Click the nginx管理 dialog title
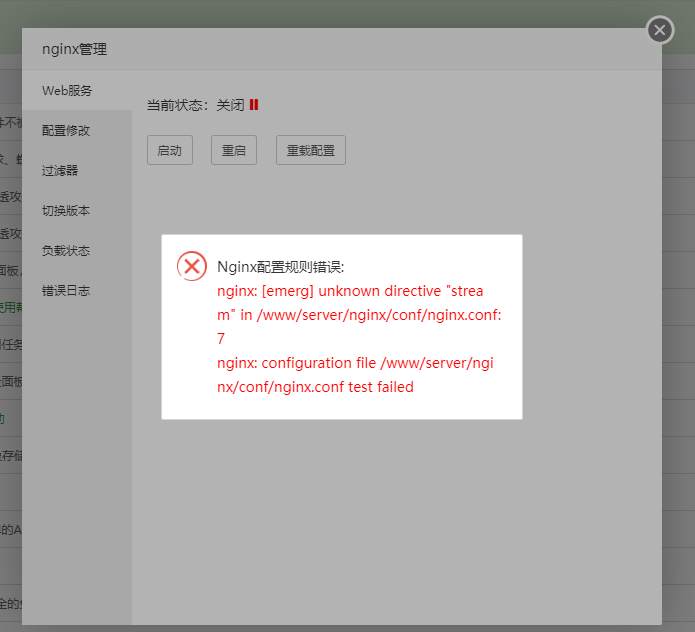Image resolution: width=695 pixels, height=632 pixels. pyautogui.click(x=74, y=49)
